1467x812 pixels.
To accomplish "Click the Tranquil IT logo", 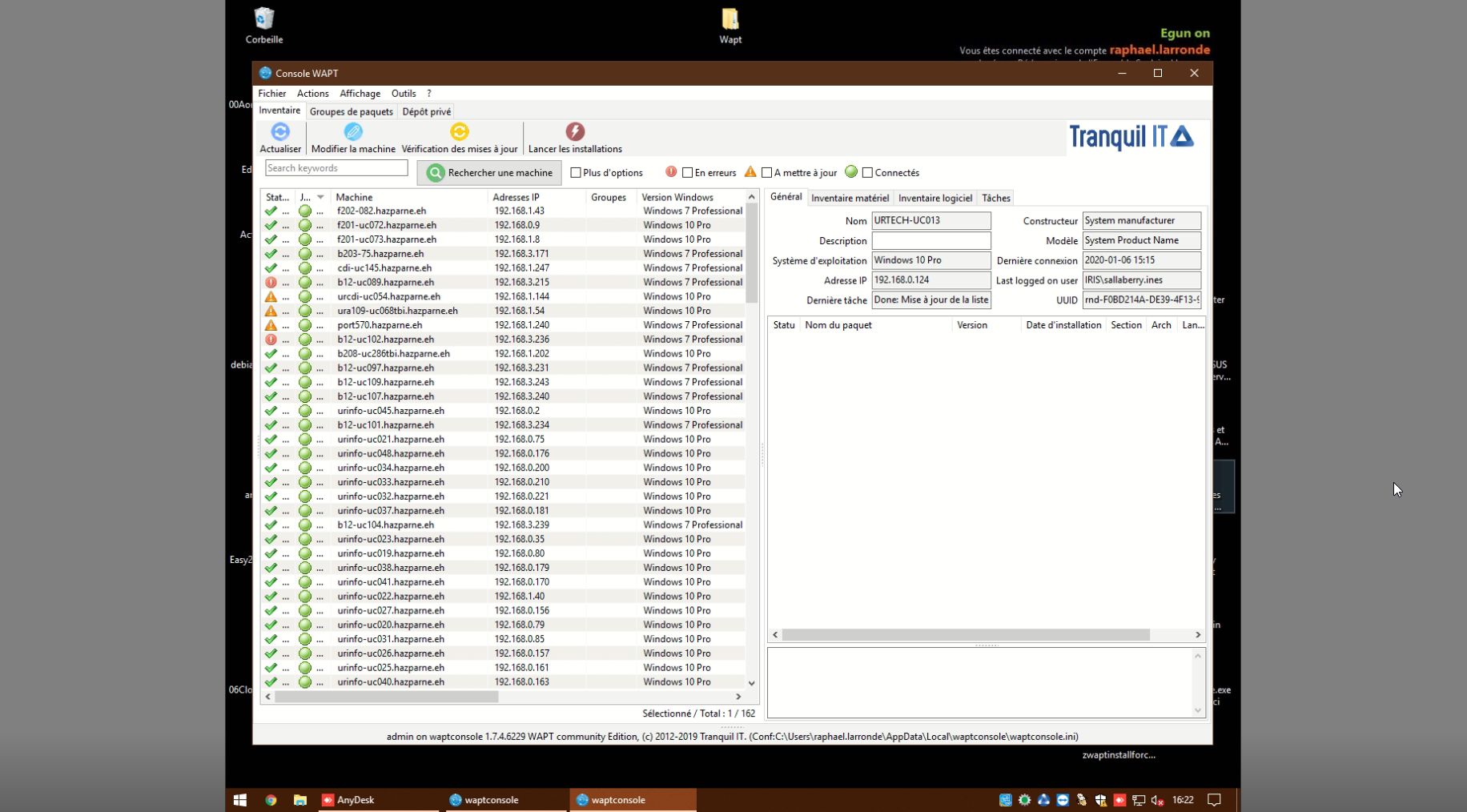I will [1131, 137].
